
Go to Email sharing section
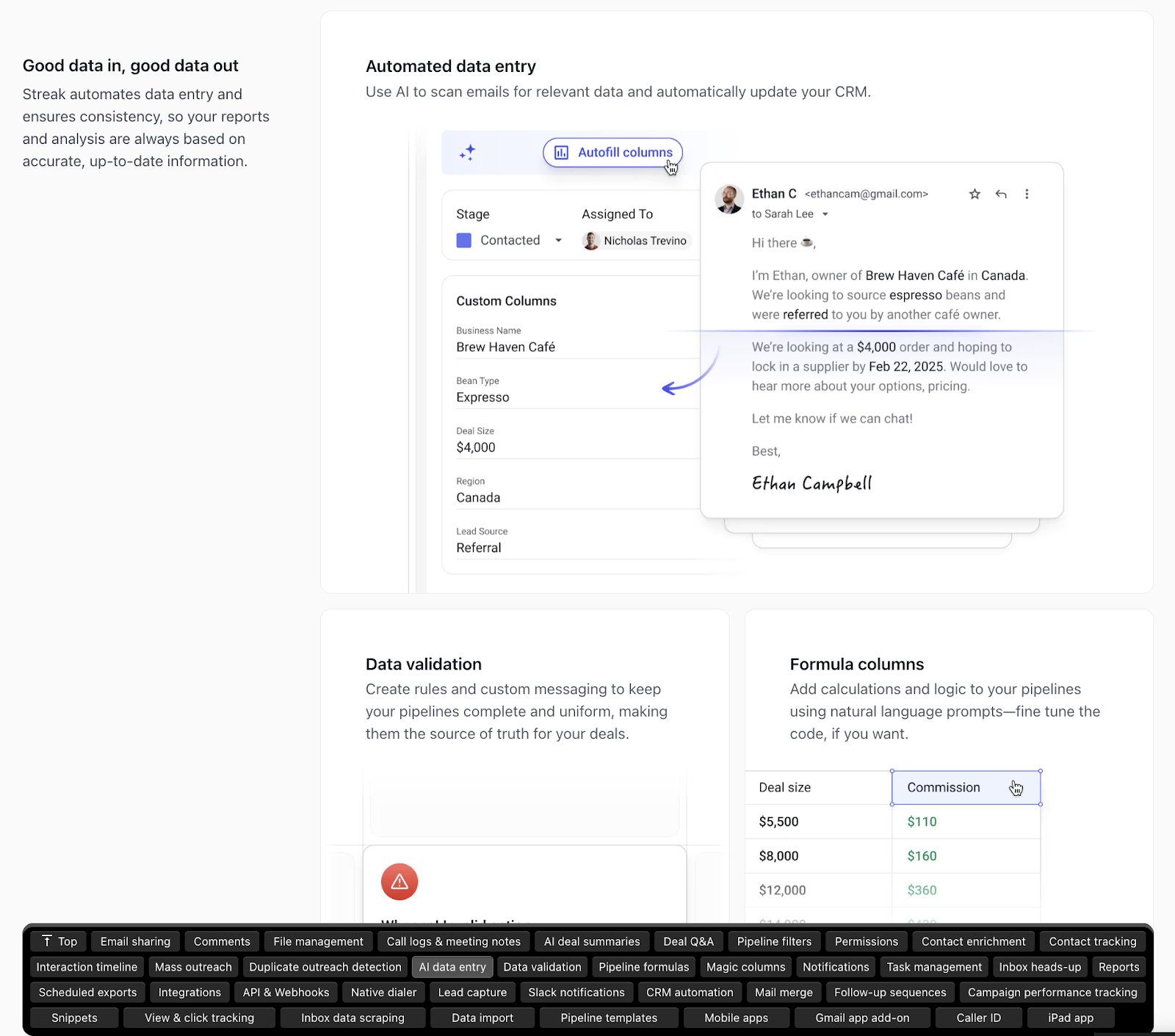click(135, 941)
